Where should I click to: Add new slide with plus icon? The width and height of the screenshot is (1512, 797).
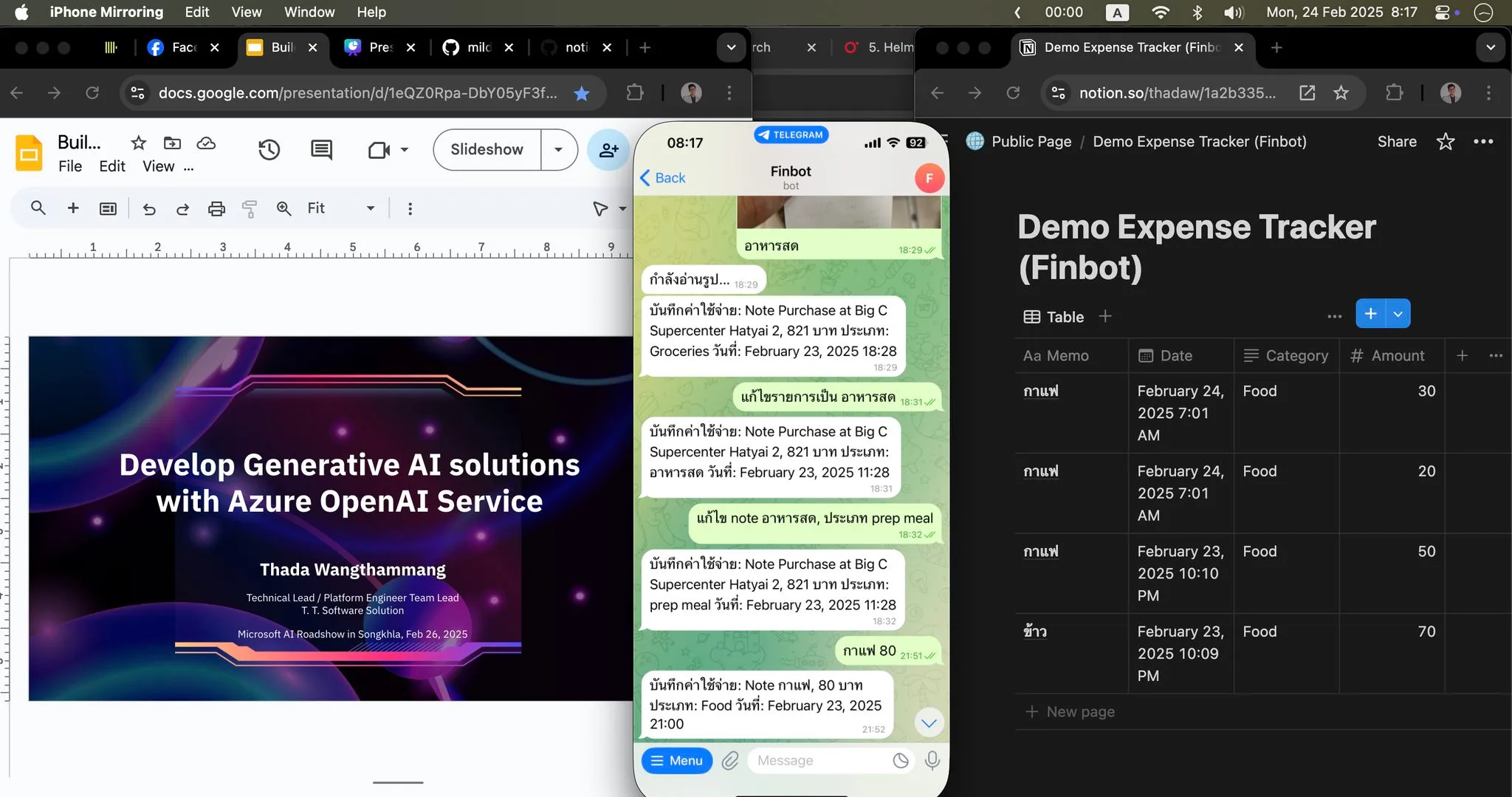pyautogui.click(x=73, y=208)
